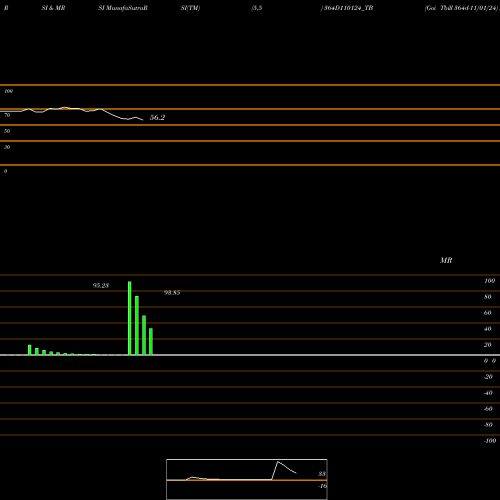Click the 33 label beside mini chart
Viewport: 500px width, 500px height.
[322, 474]
